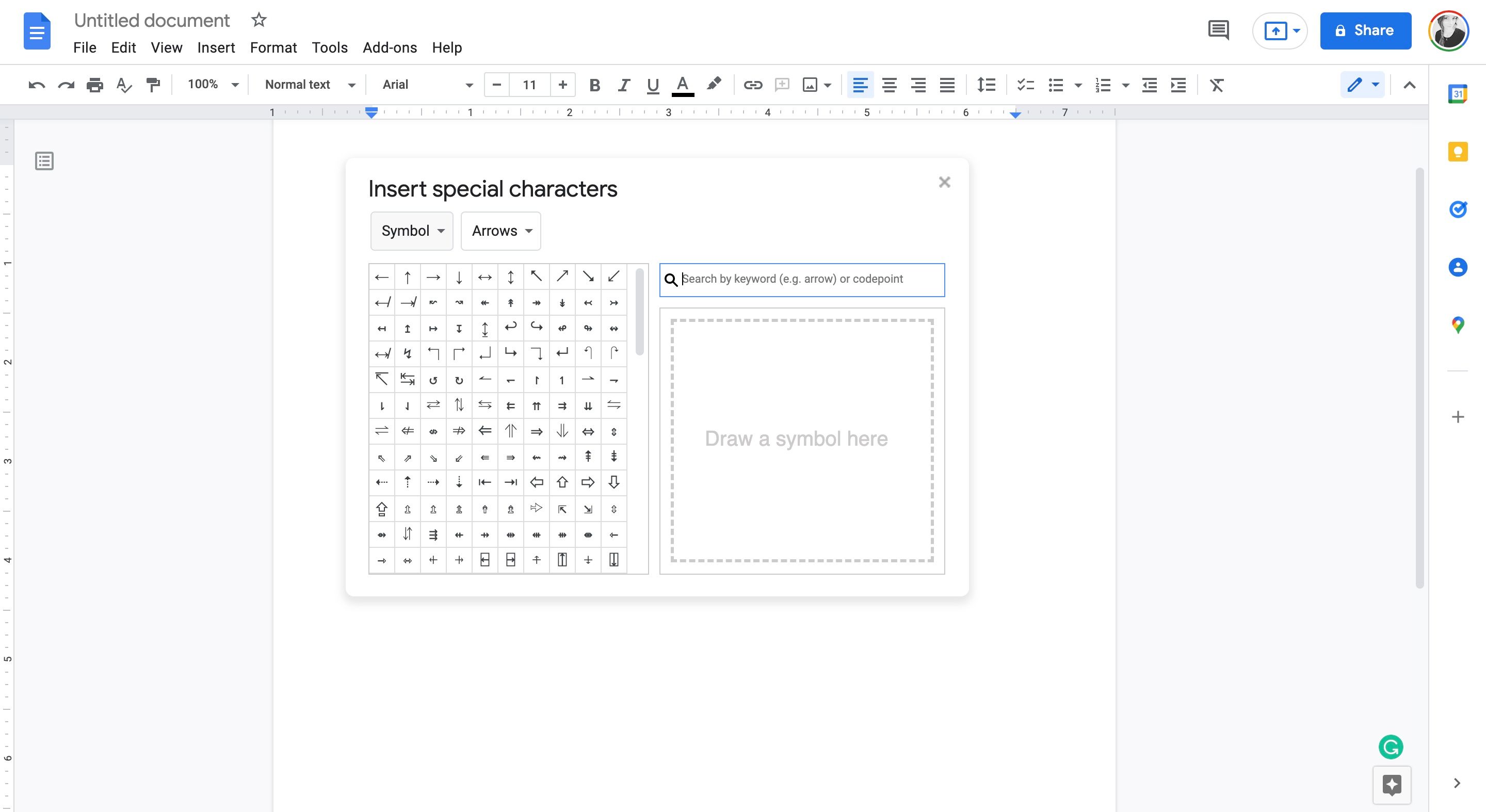This screenshot has width=1486, height=812.
Task: Click the line spacing icon
Action: (986, 85)
